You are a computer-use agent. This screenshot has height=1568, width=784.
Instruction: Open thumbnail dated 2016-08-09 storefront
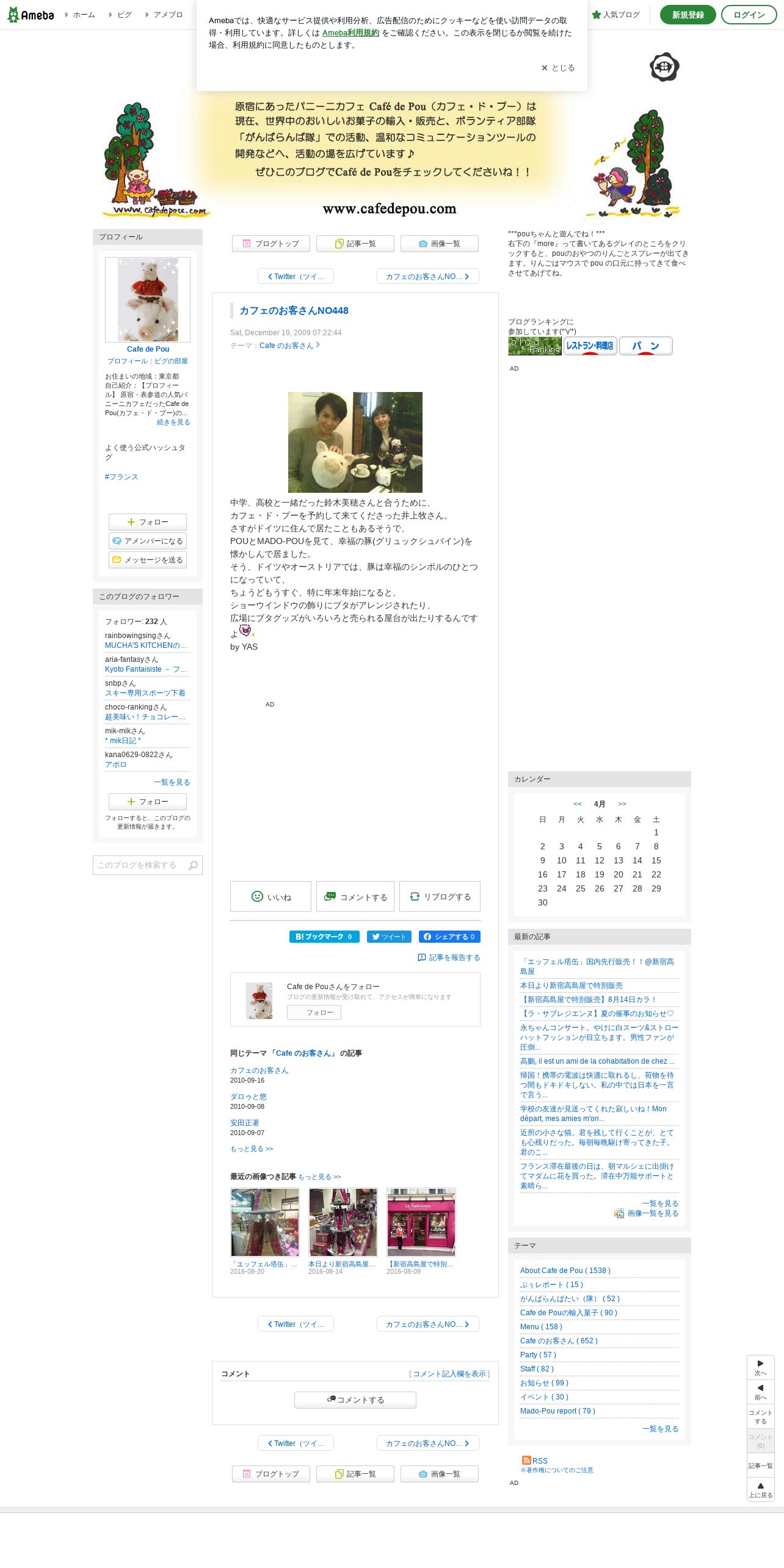[421, 1222]
